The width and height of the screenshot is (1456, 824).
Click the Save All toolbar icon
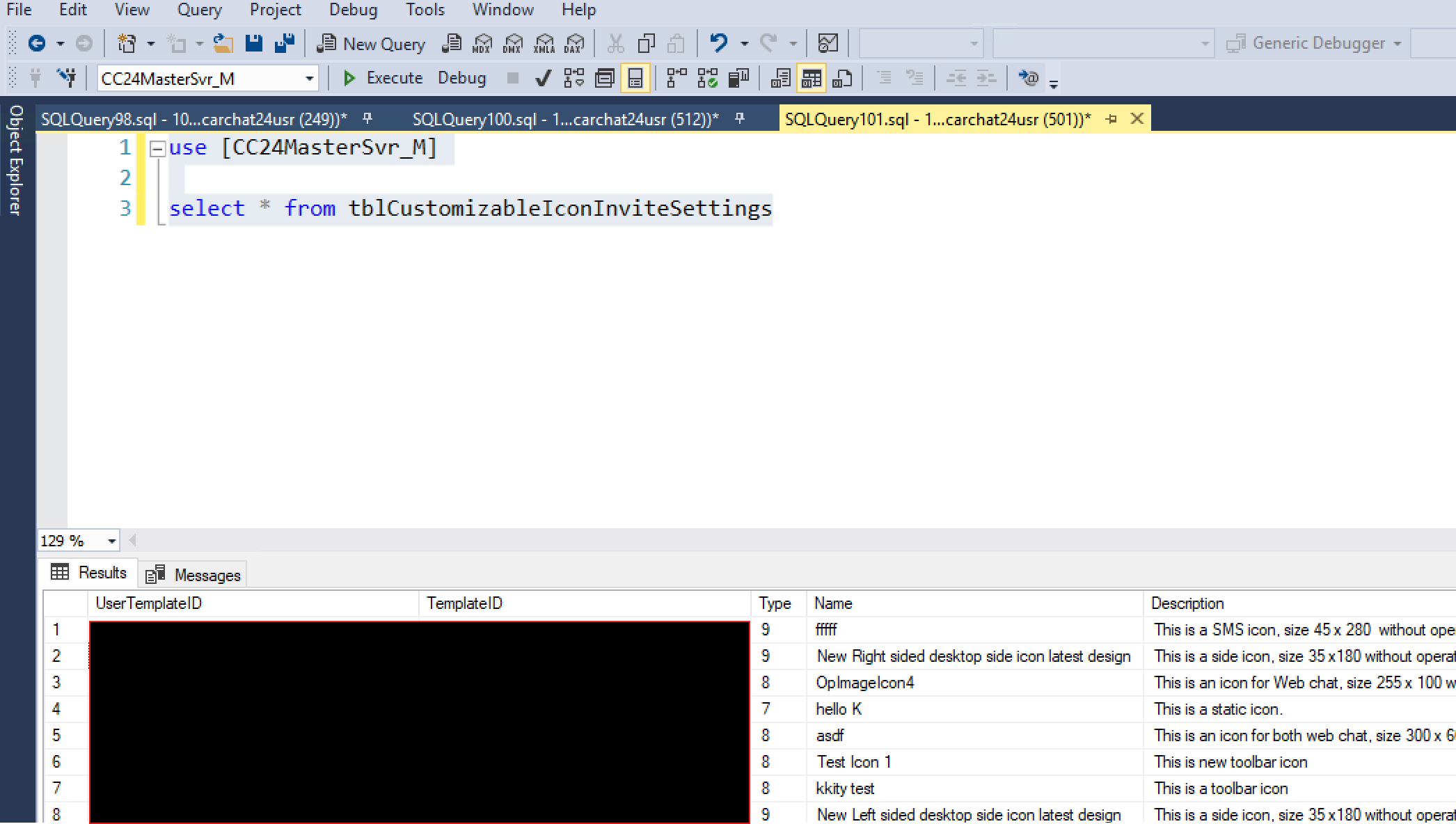coord(284,43)
